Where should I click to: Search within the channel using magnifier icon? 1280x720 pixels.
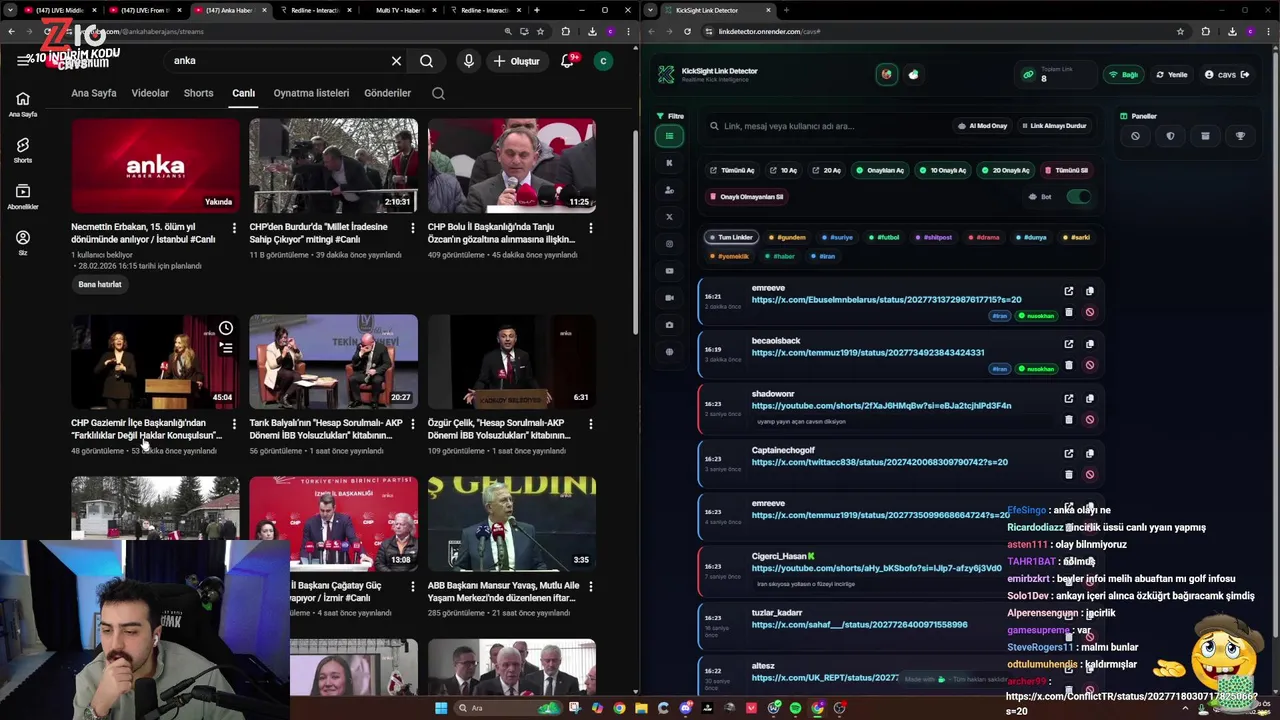tap(438, 93)
